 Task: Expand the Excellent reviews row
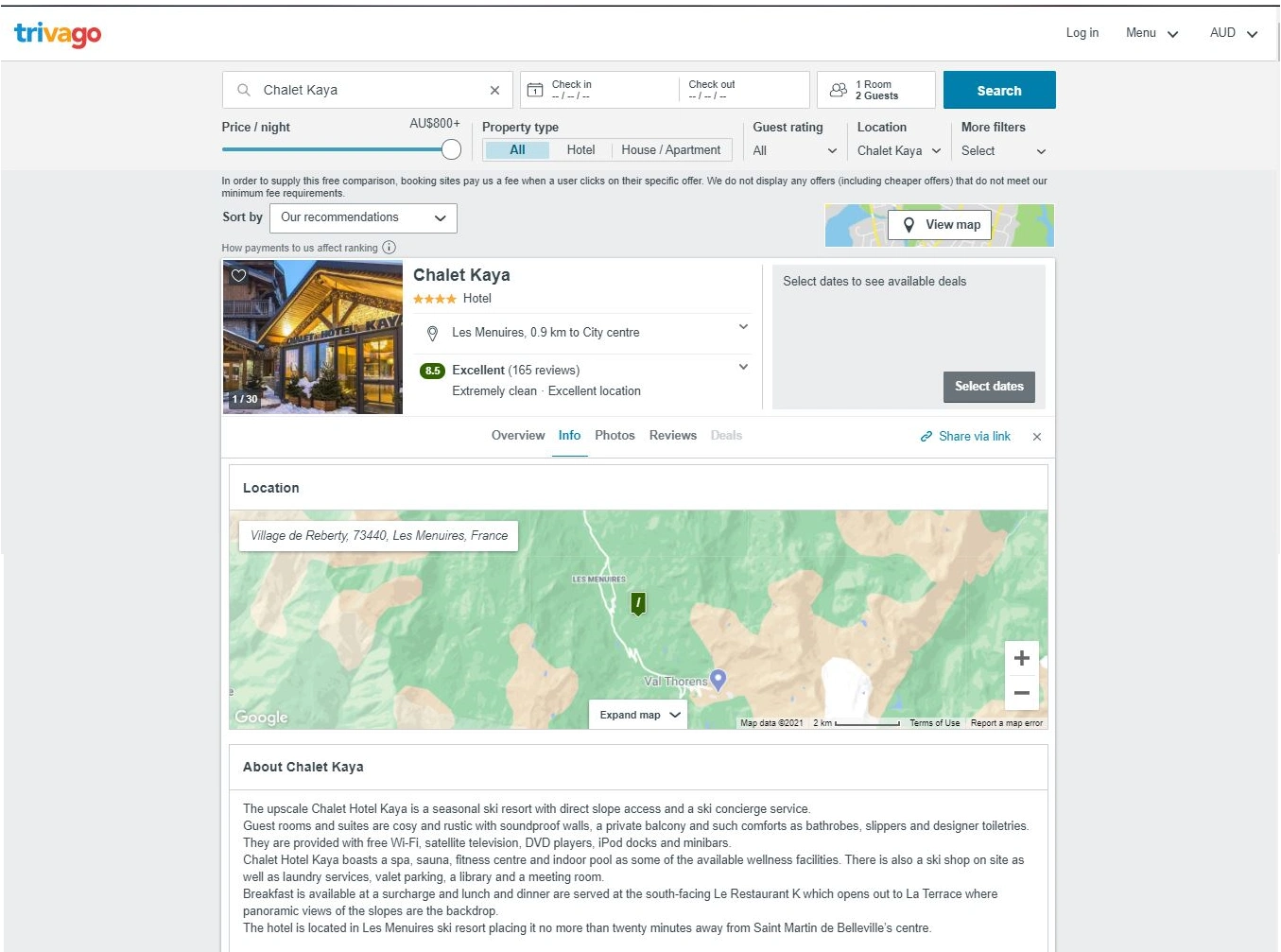(743, 367)
